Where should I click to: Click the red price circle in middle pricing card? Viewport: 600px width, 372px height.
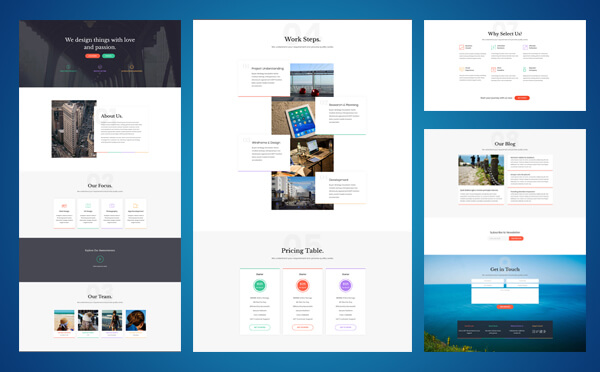[x=303, y=285]
